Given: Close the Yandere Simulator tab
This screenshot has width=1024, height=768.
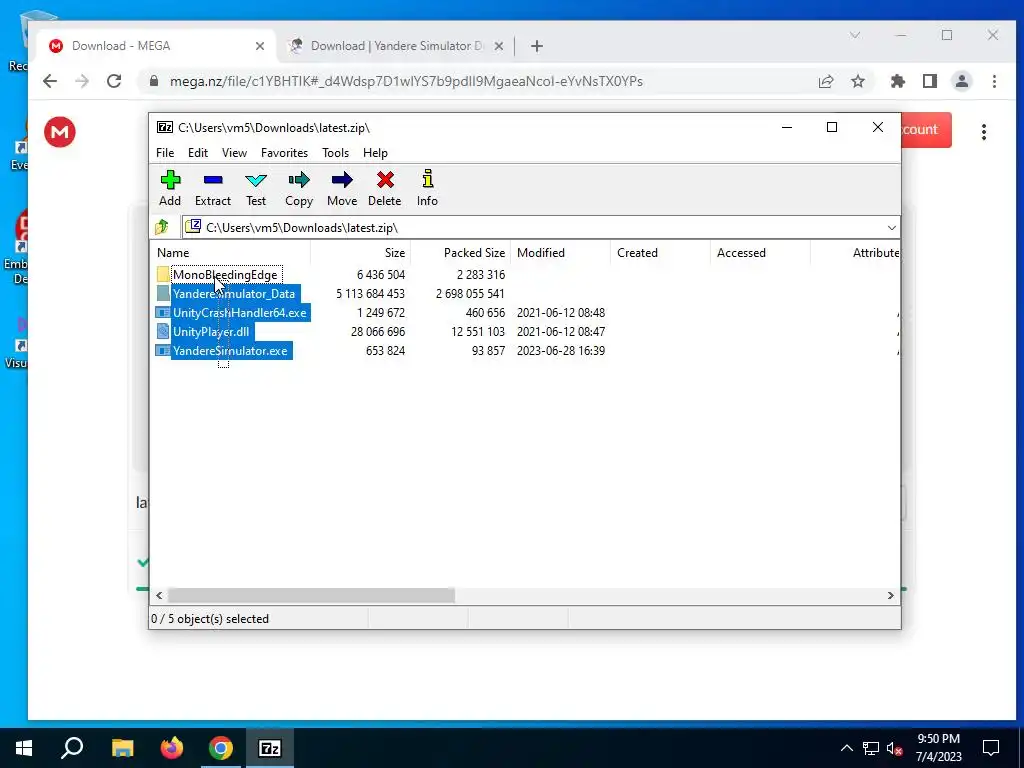Looking at the screenshot, I should [498, 46].
